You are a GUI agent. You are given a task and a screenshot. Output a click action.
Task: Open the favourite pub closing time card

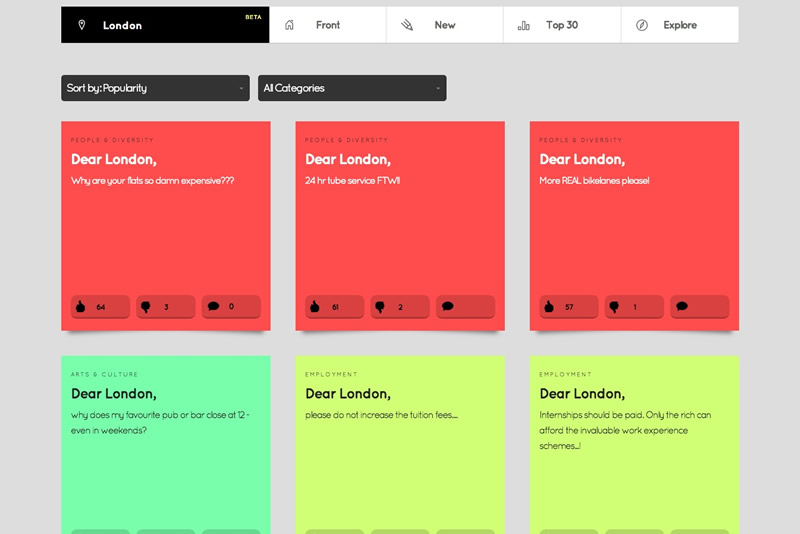pyautogui.click(x=166, y=445)
